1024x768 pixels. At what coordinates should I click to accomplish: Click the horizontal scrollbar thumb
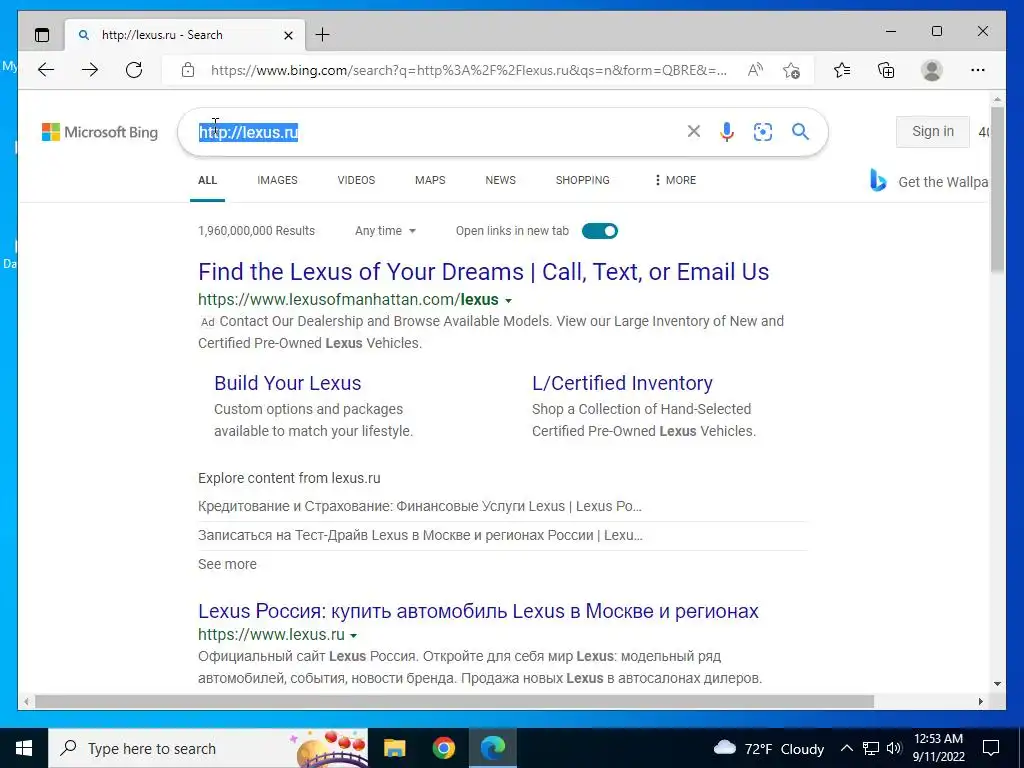[x=455, y=701]
